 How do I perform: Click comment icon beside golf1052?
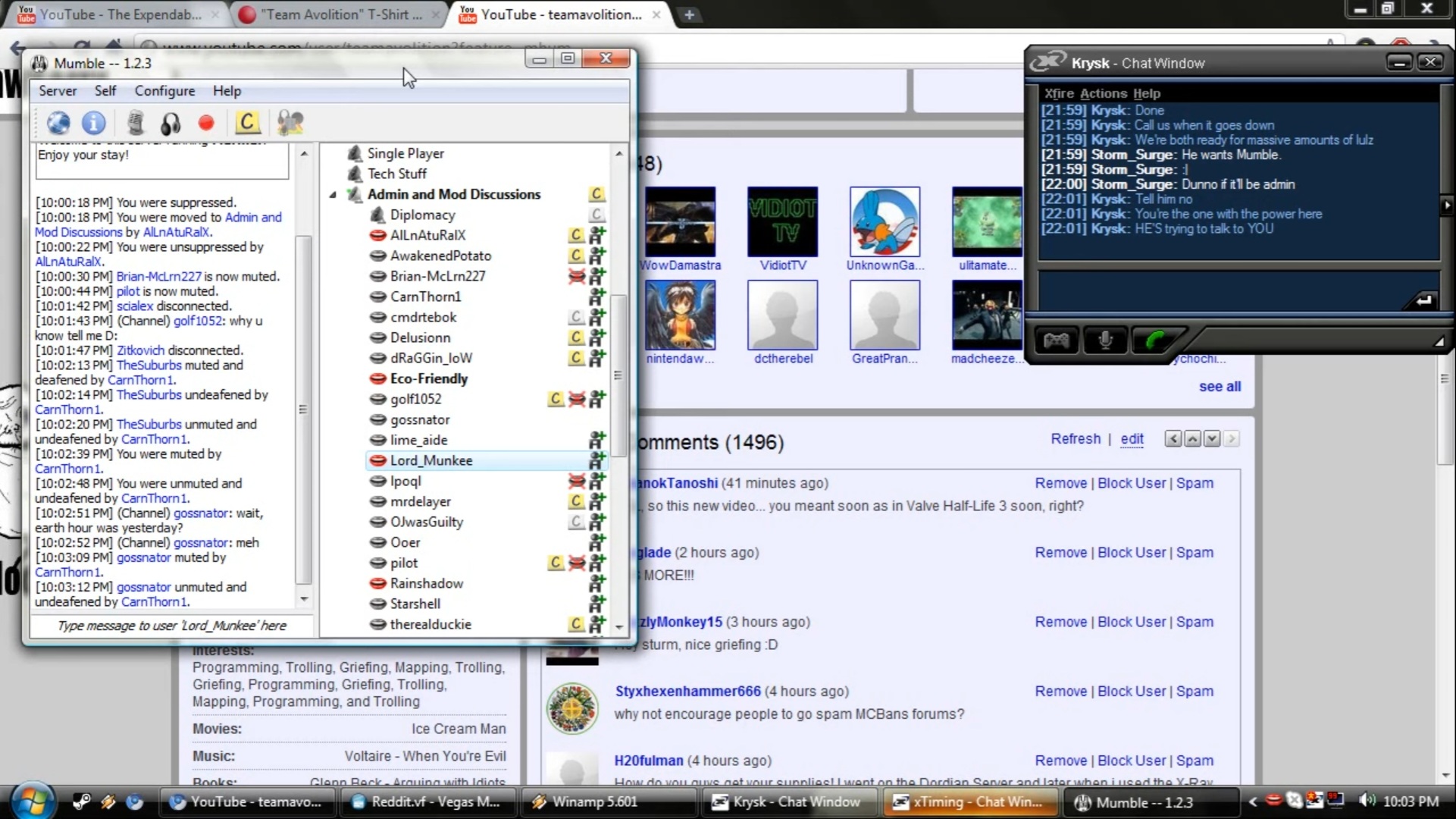556,399
